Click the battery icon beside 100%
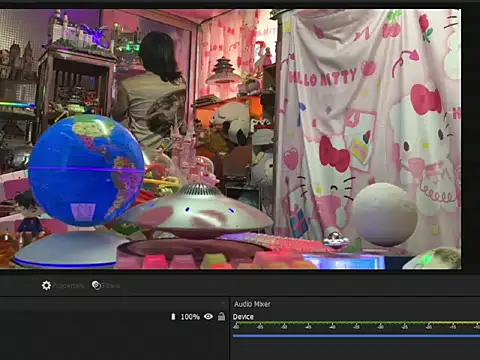 pos(173,316)
